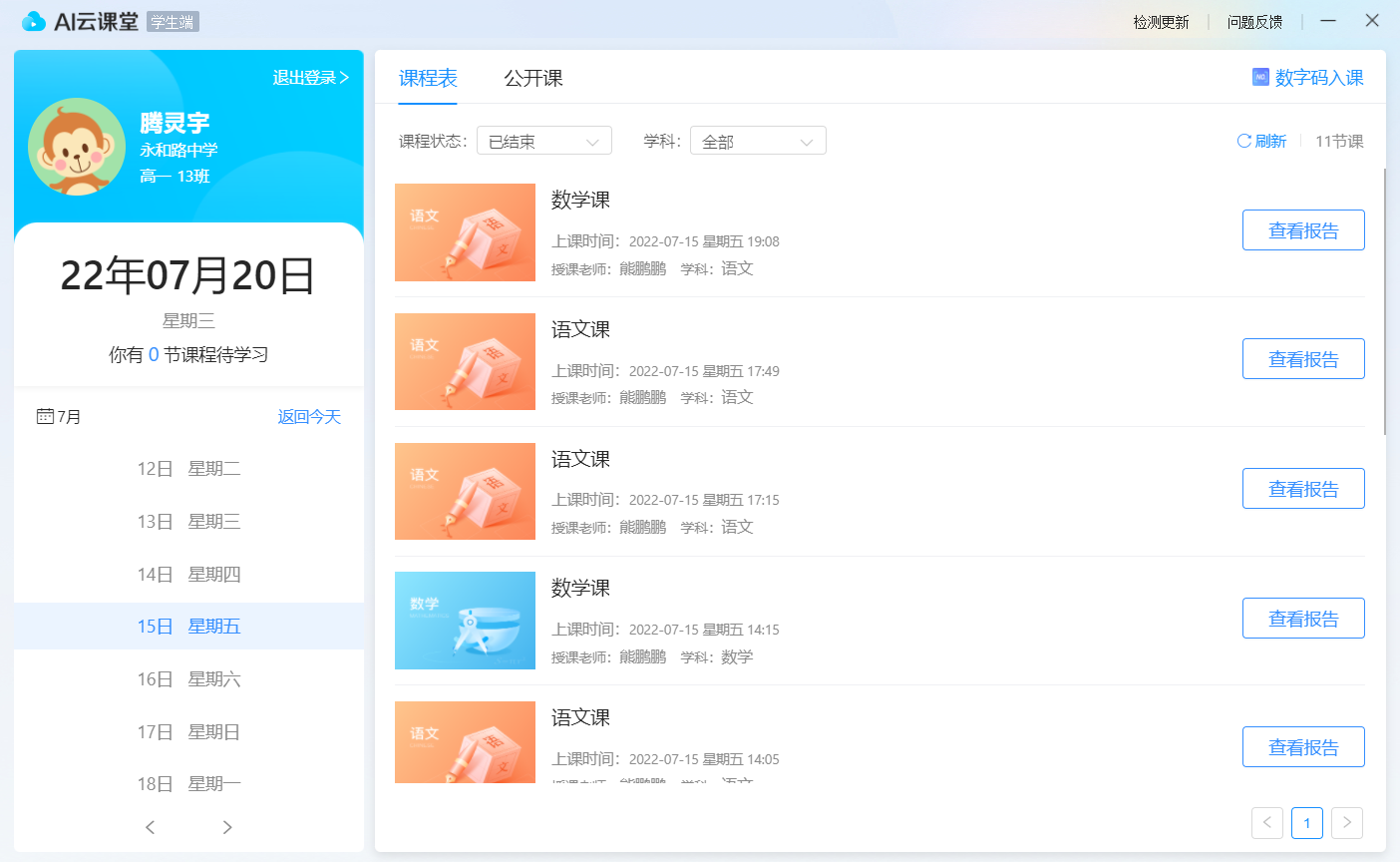Click the 数字码入课 NO. badge icon

point(1260,77)
